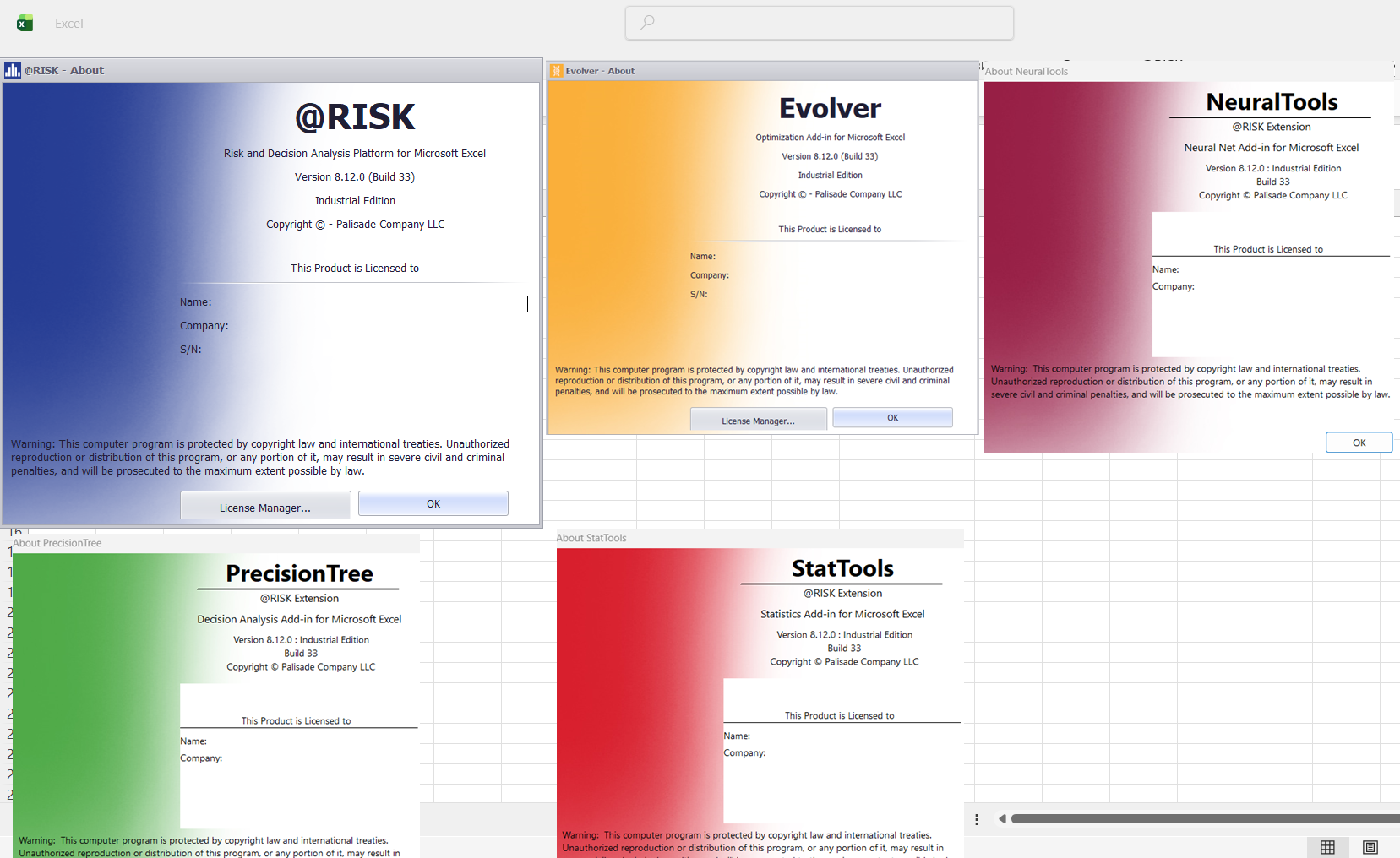Click Evolver 'Version 8.12.0 (Build 33)' text

830,156
